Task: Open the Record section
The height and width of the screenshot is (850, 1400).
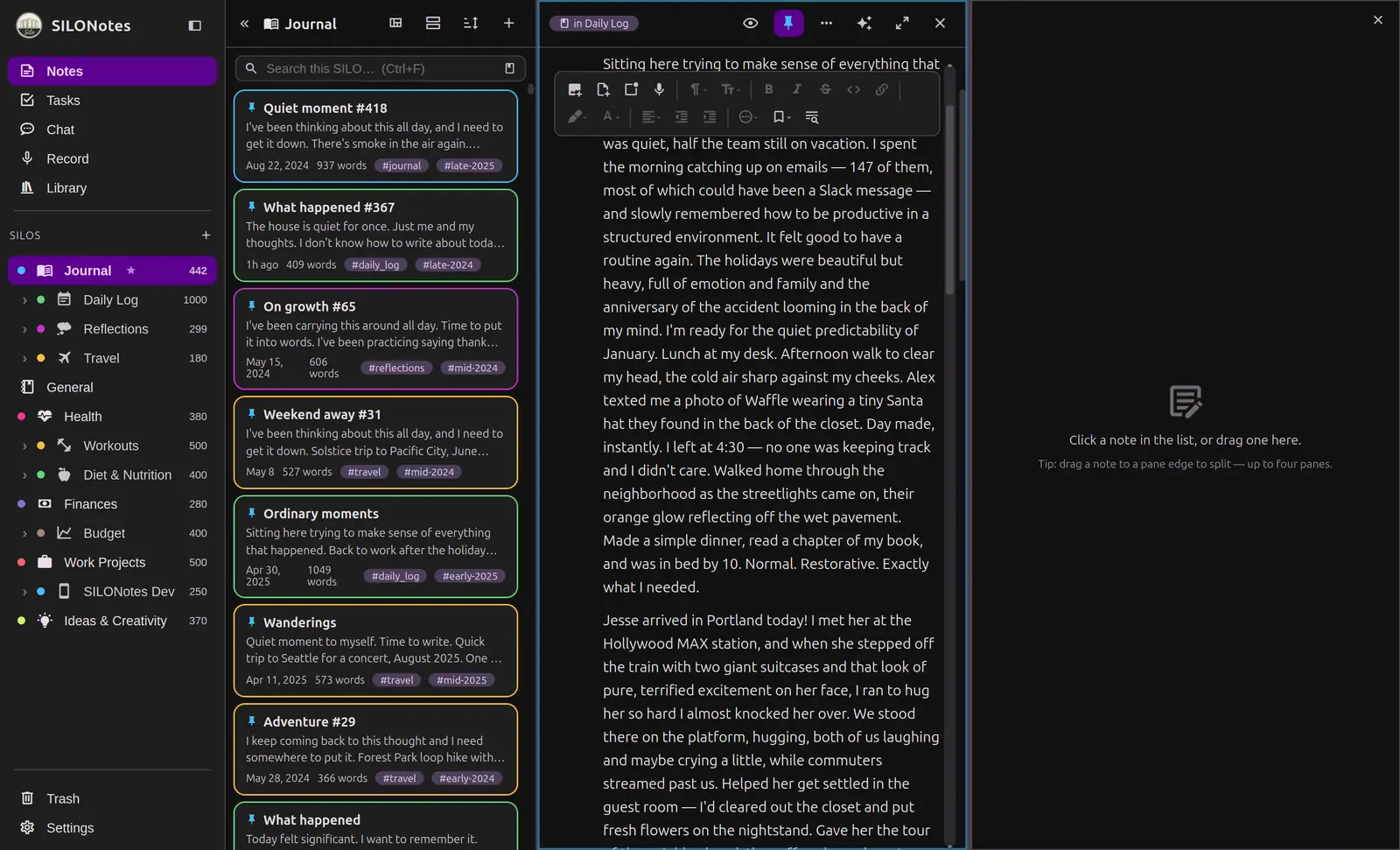Action: [x=112, y=158]
